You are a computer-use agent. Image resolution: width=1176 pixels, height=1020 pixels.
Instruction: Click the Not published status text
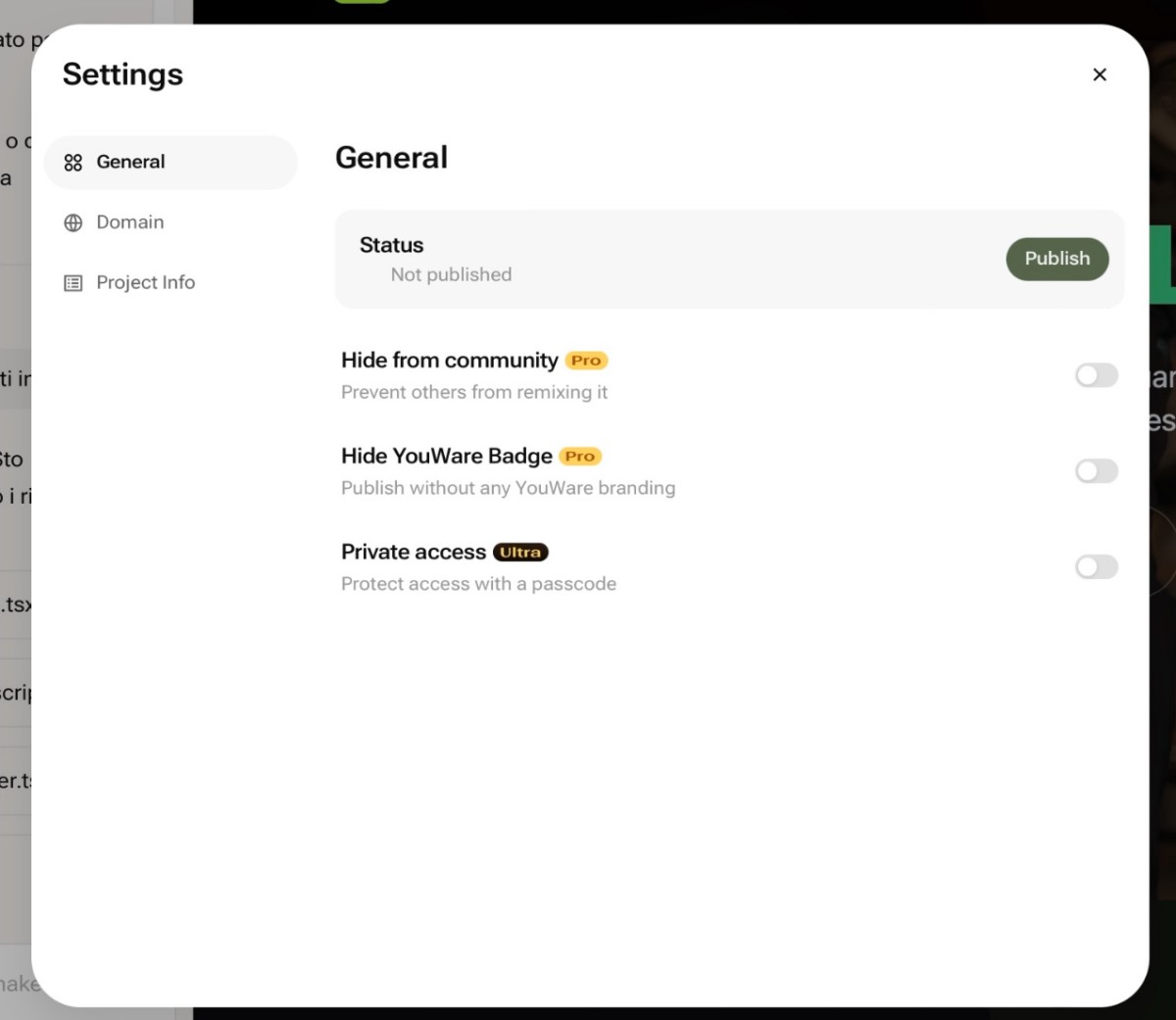coord(451,275)
